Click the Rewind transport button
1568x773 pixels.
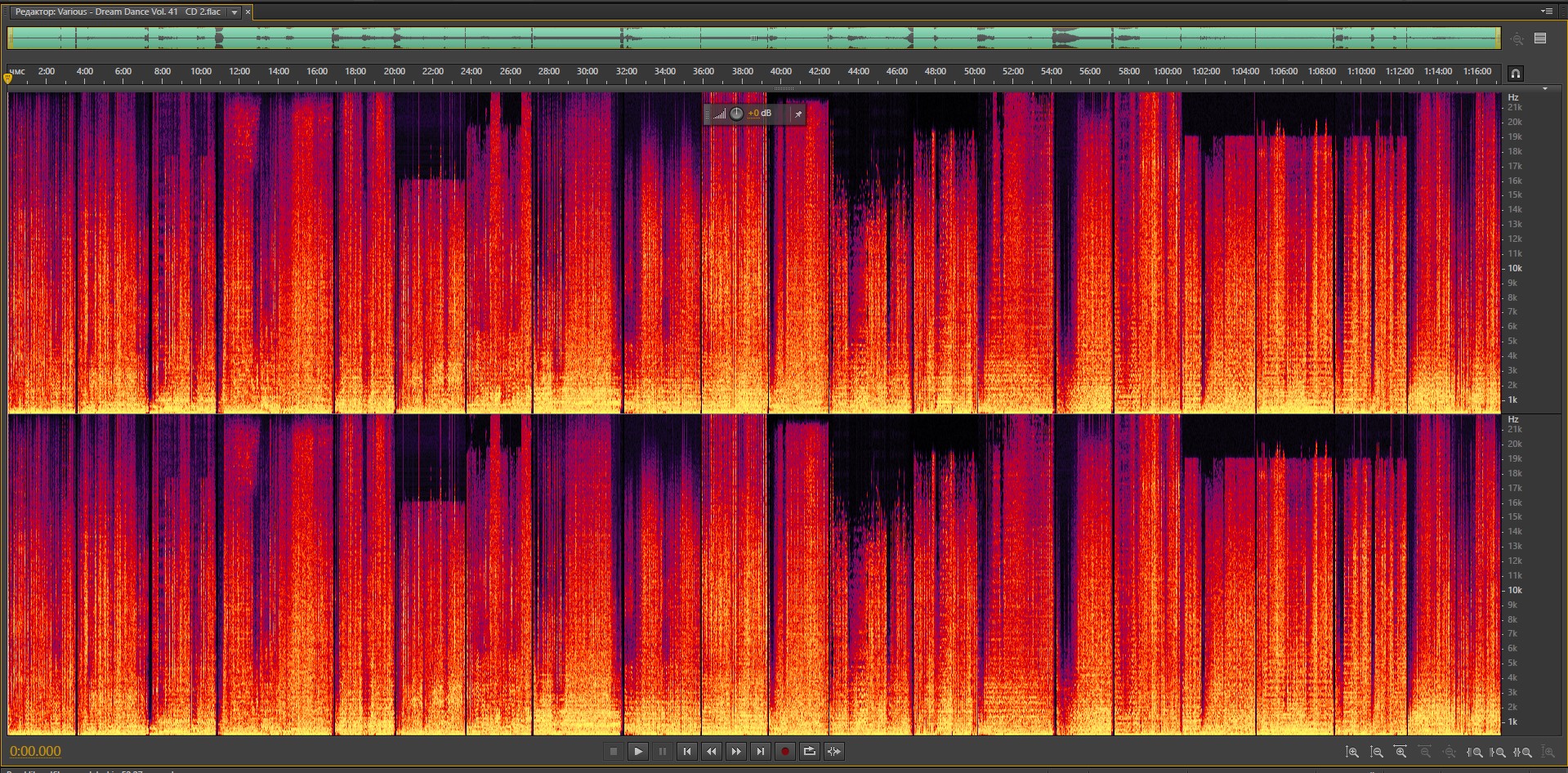point(712,752)
